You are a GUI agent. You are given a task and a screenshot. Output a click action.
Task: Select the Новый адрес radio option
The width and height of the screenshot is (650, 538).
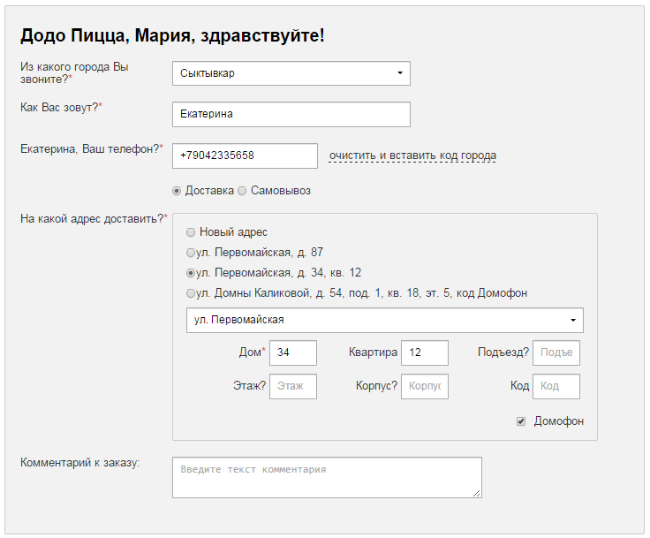[x=191, y=233]
